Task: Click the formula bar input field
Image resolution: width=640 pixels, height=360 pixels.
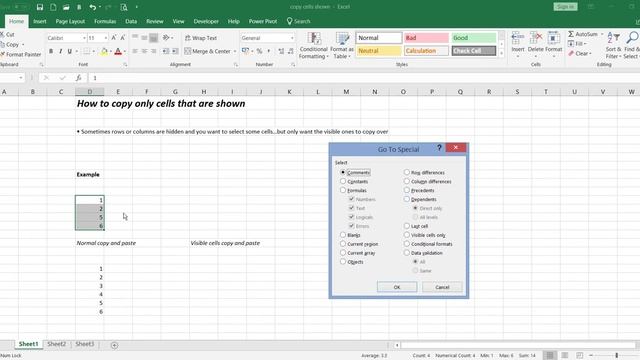Action: click(x=363, y=78)
